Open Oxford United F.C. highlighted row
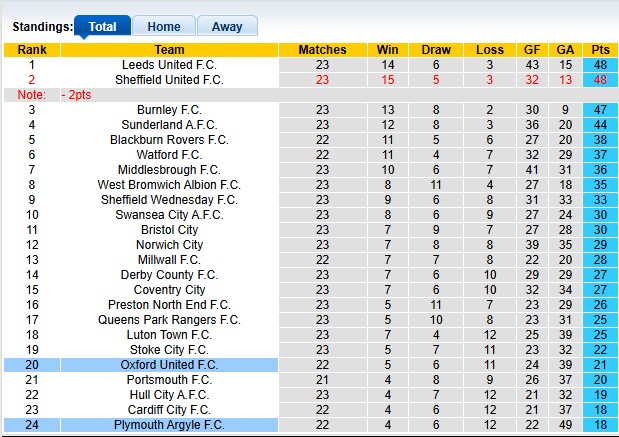619x437 pixels. click(x=169, y=365)
